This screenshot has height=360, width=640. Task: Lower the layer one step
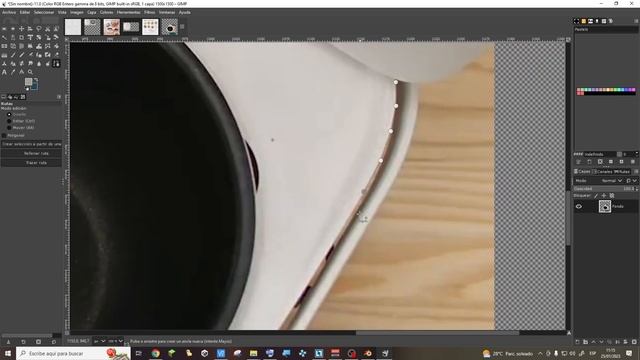click(x=602, y=342)
